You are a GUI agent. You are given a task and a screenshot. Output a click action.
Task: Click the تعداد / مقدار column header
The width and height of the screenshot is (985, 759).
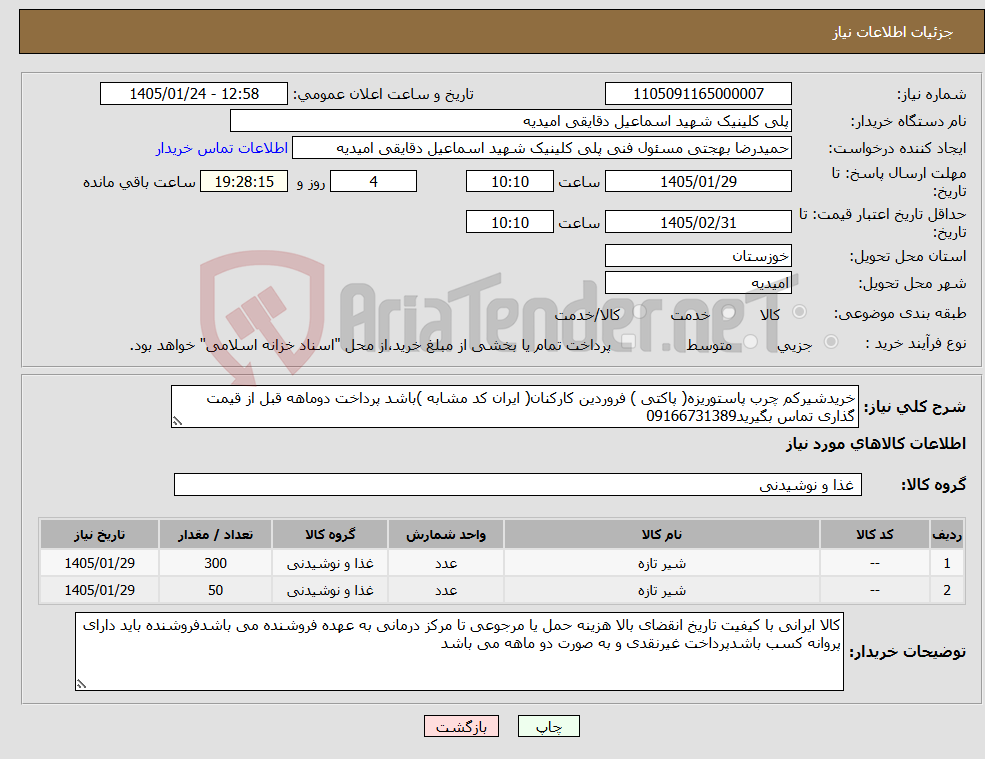pyautogui.click(x=215, y=535)
